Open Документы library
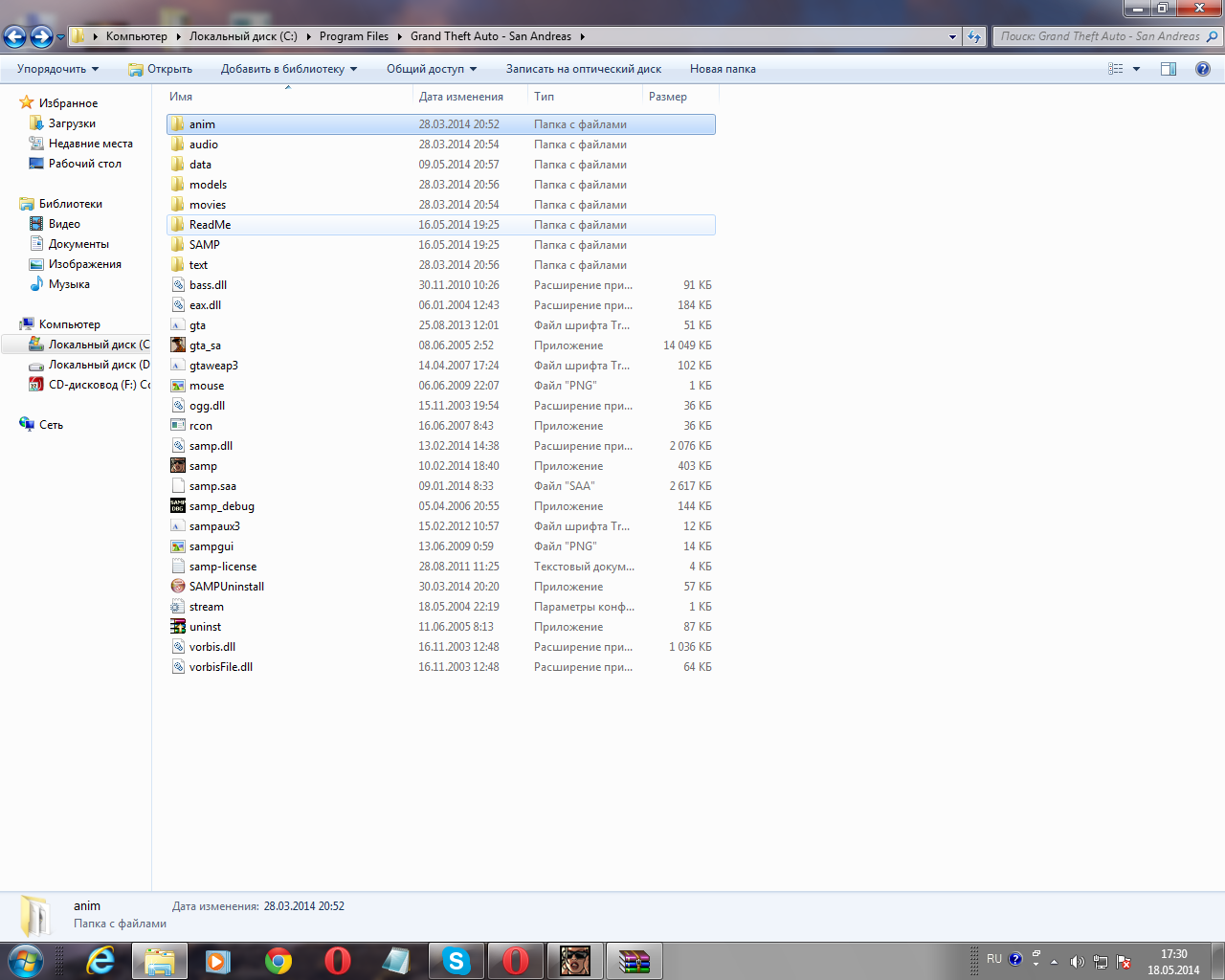 point(78,244)
